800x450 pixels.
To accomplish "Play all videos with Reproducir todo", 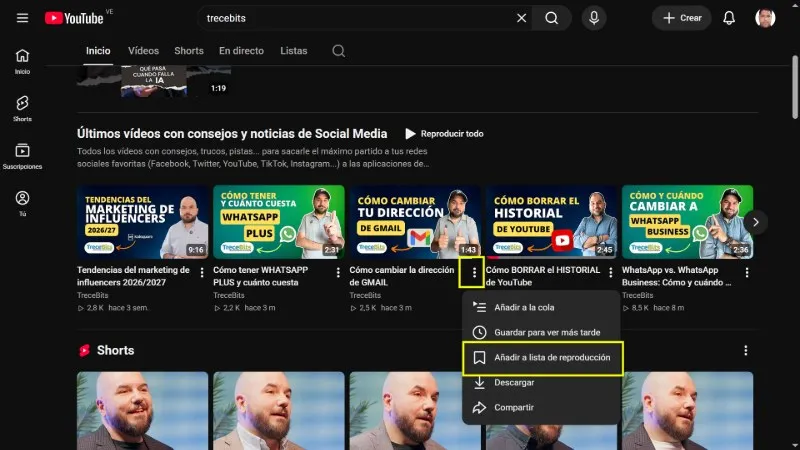I will pyautogui.click(x=444, y=134).
